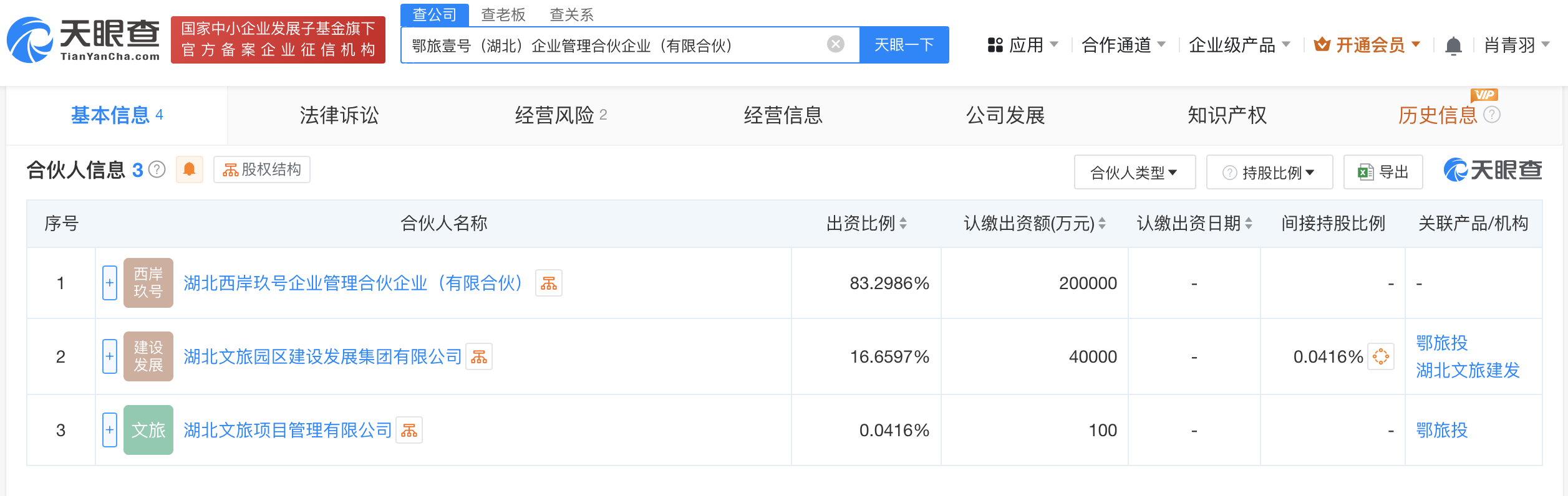1568x496 pixels.
Task: Open the help icon next to 合伙人信息
Action: coord(158,169)
